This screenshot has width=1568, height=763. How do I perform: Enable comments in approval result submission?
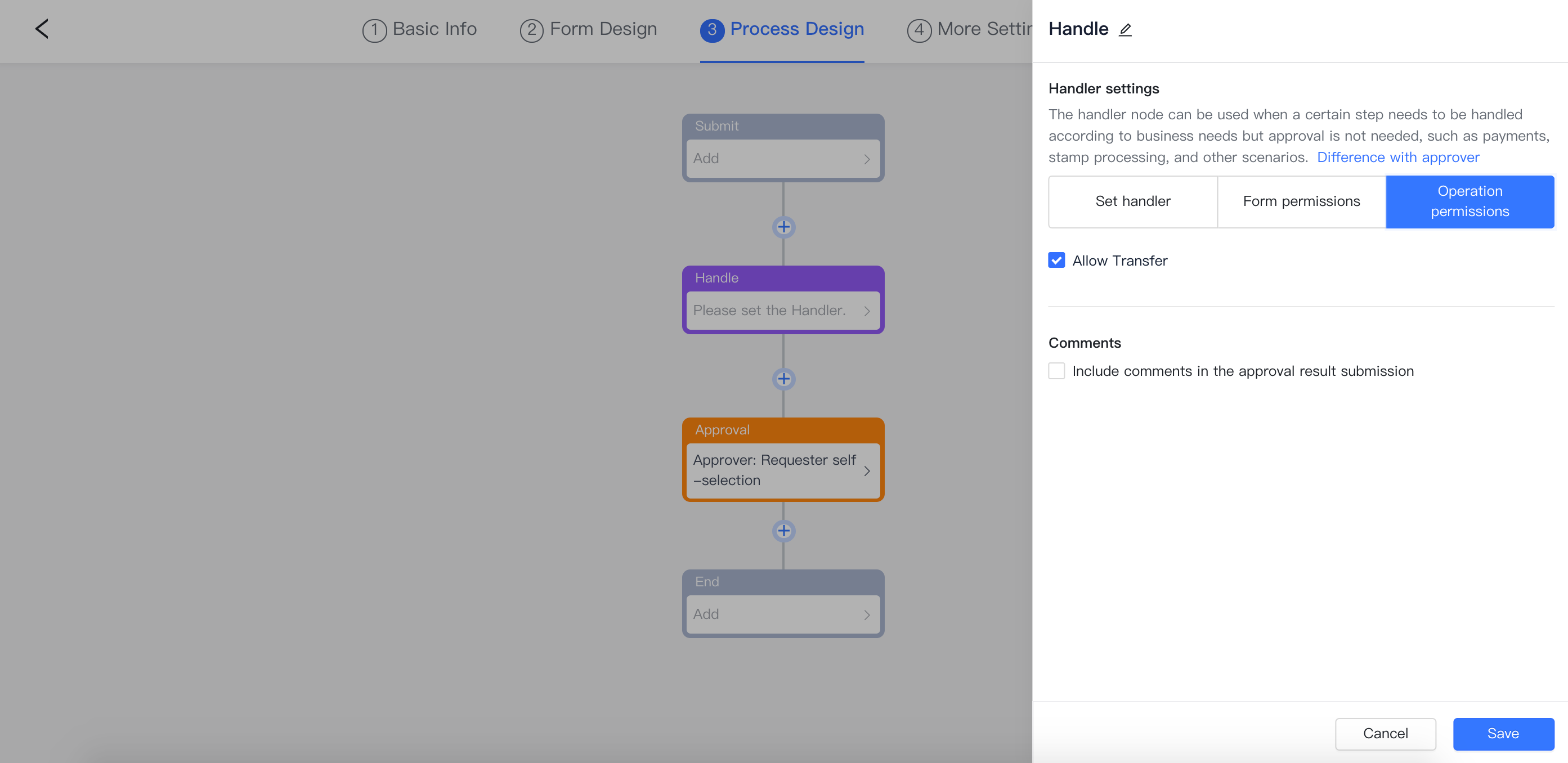pos(1056,371)
